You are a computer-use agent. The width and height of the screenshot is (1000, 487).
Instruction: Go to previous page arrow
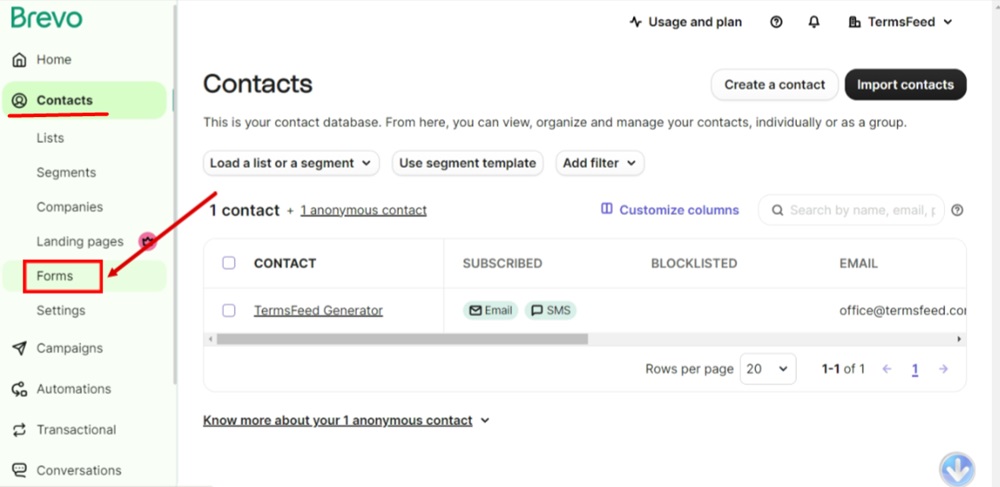[886, 369]
